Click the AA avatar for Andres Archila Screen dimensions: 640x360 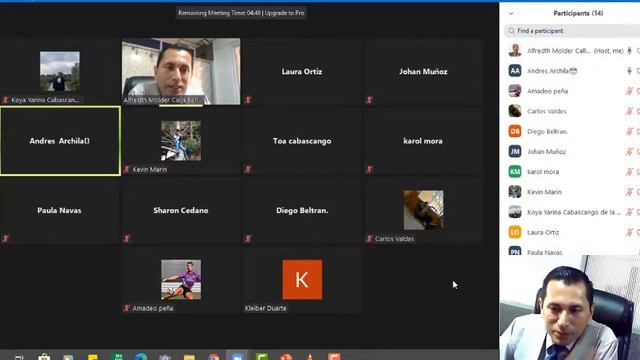click(515, 71)
